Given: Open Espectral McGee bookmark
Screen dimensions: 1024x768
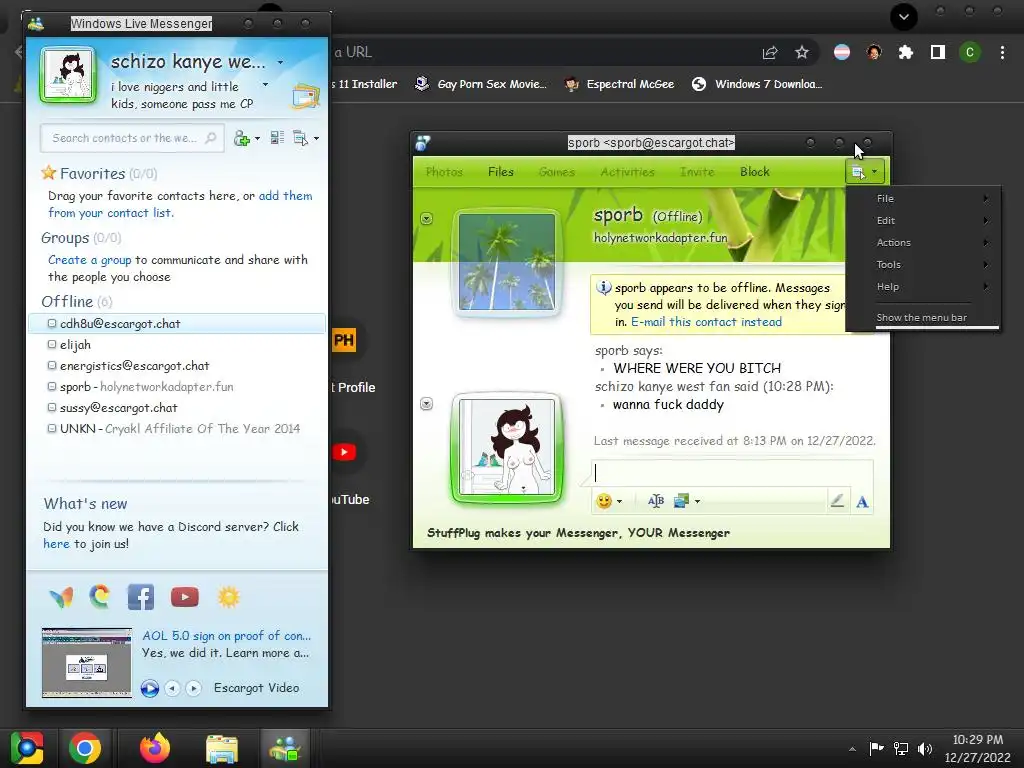Looking at the screenshot, I should [x=619, y=84].
